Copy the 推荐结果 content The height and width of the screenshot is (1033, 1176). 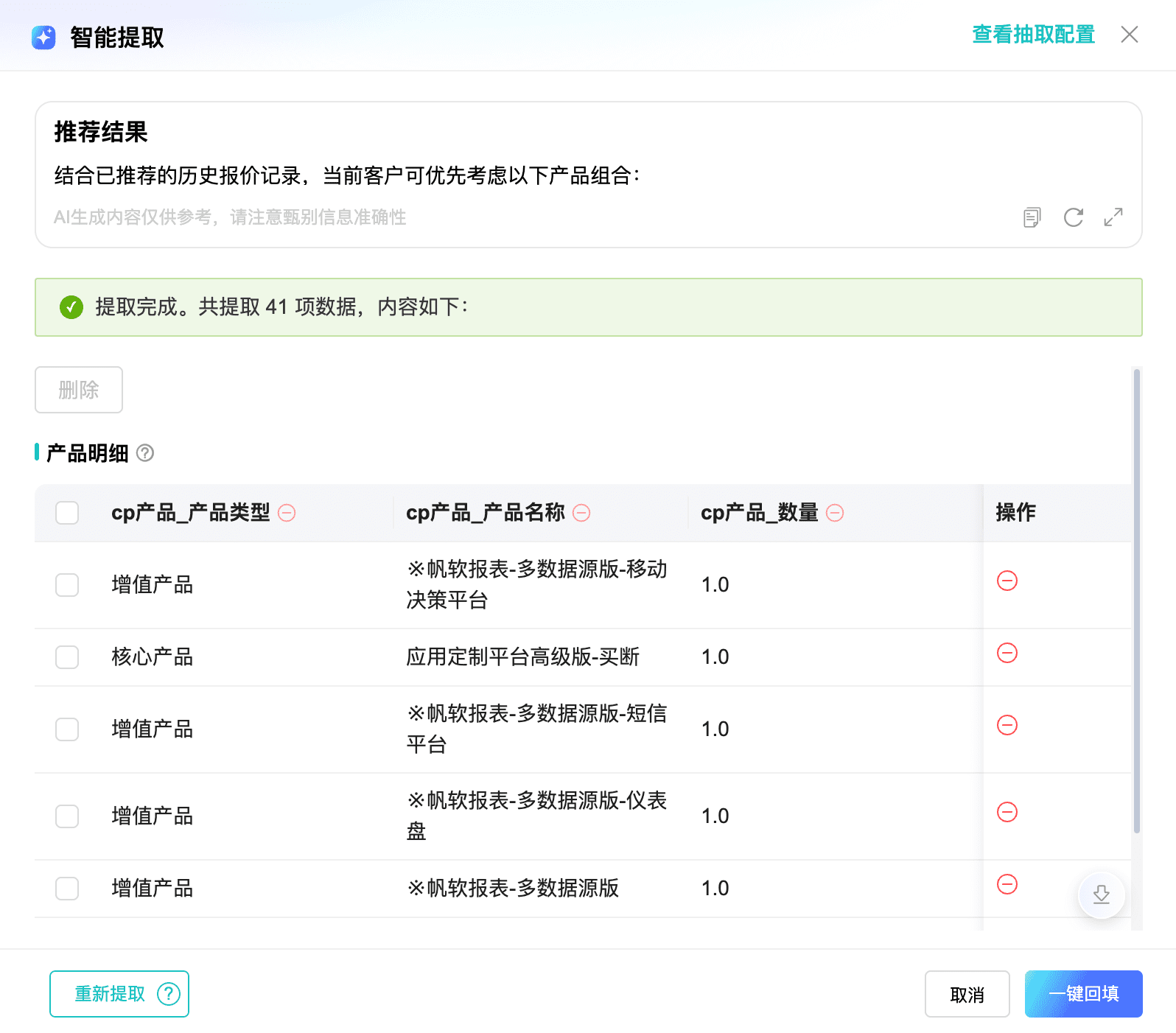[1032, 217]
